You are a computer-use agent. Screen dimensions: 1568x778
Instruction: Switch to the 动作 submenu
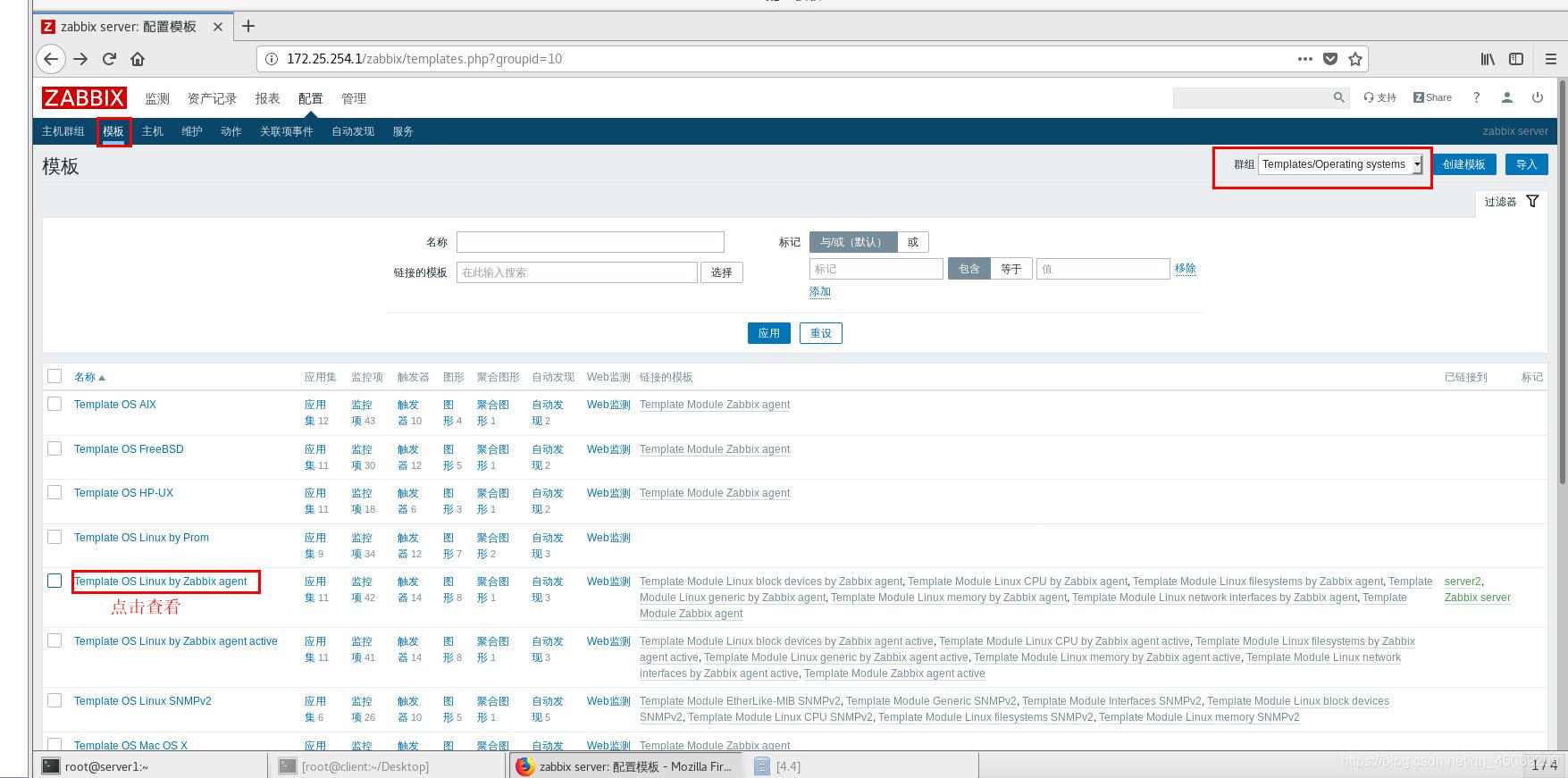click(x=231, y=131)
